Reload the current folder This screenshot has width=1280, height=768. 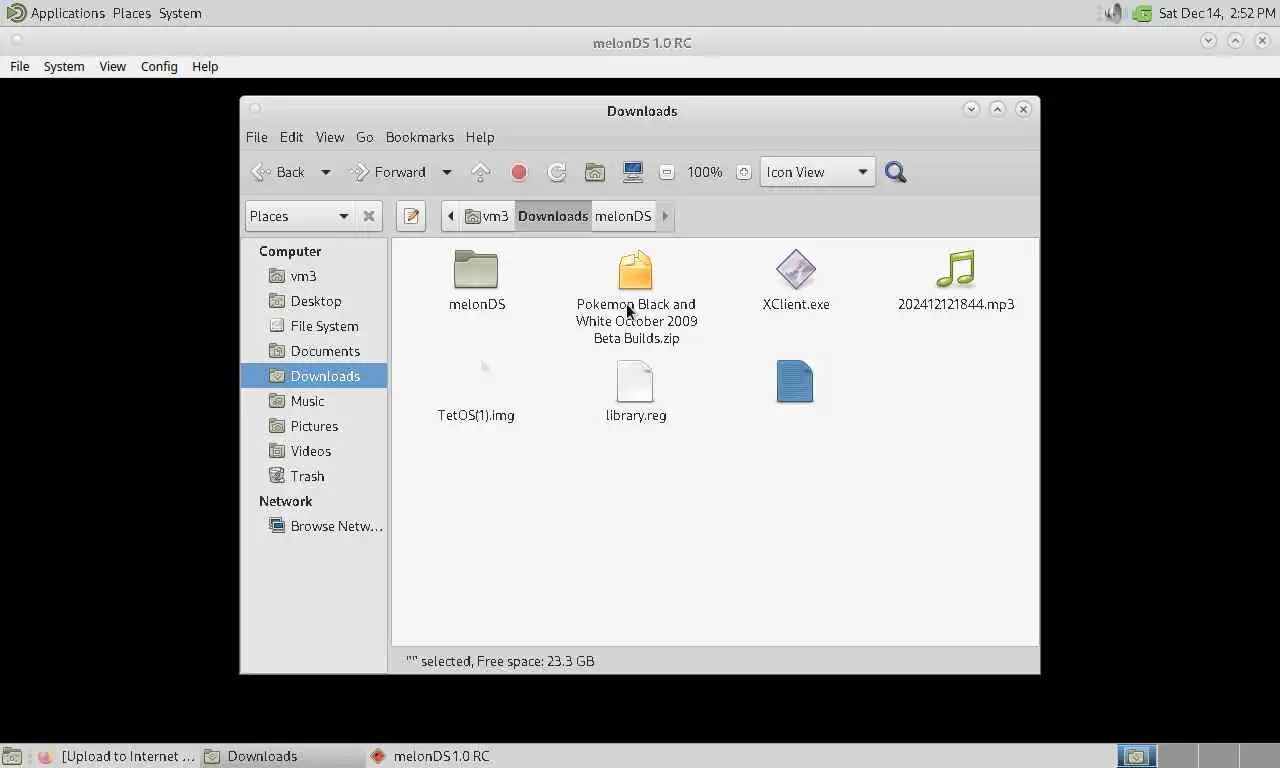(x=557, y=172)
